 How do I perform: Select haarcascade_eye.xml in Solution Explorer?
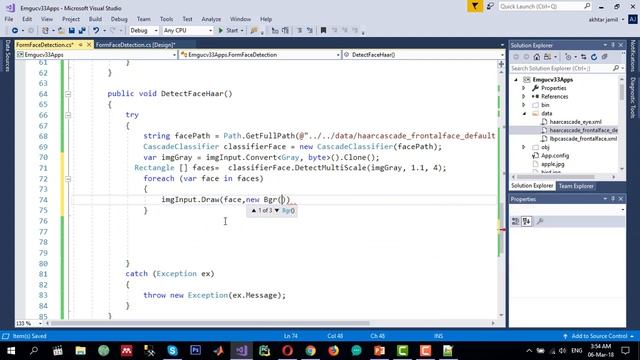pos(575,122)
